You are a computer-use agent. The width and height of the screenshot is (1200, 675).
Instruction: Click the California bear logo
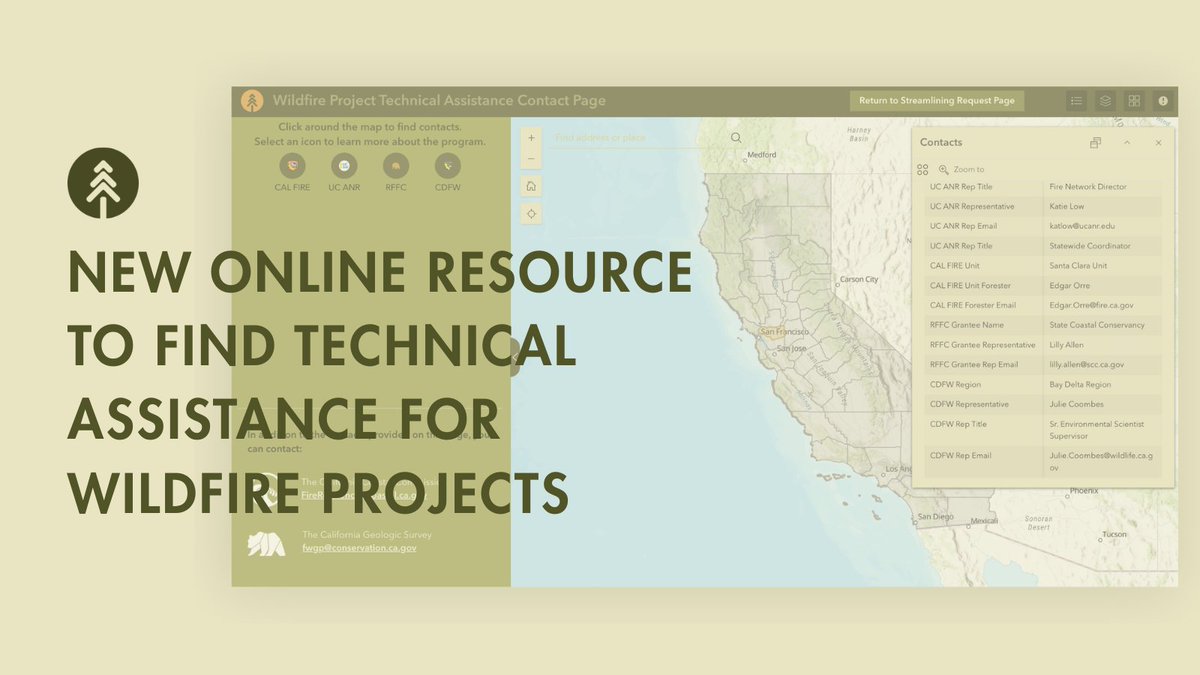pos(266,544)
